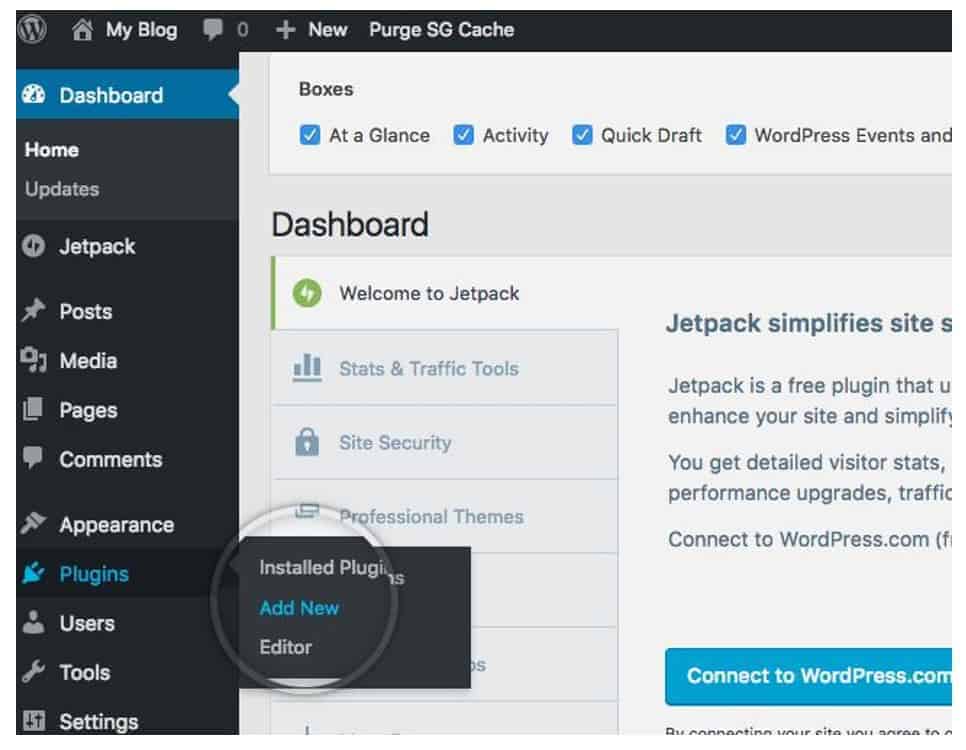
Task: Select the Site Security tab
Action: [x=445, y=442]
